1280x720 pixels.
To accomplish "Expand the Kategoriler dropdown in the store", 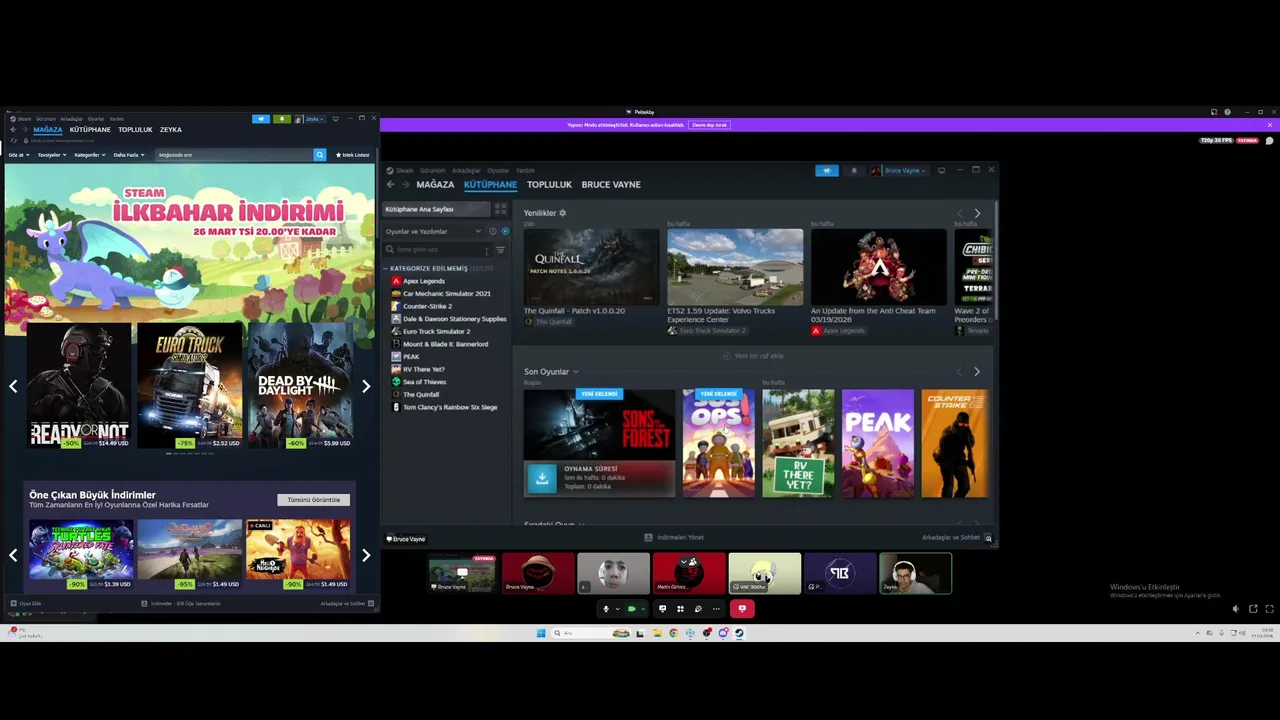I will click(x=90, y=155).
